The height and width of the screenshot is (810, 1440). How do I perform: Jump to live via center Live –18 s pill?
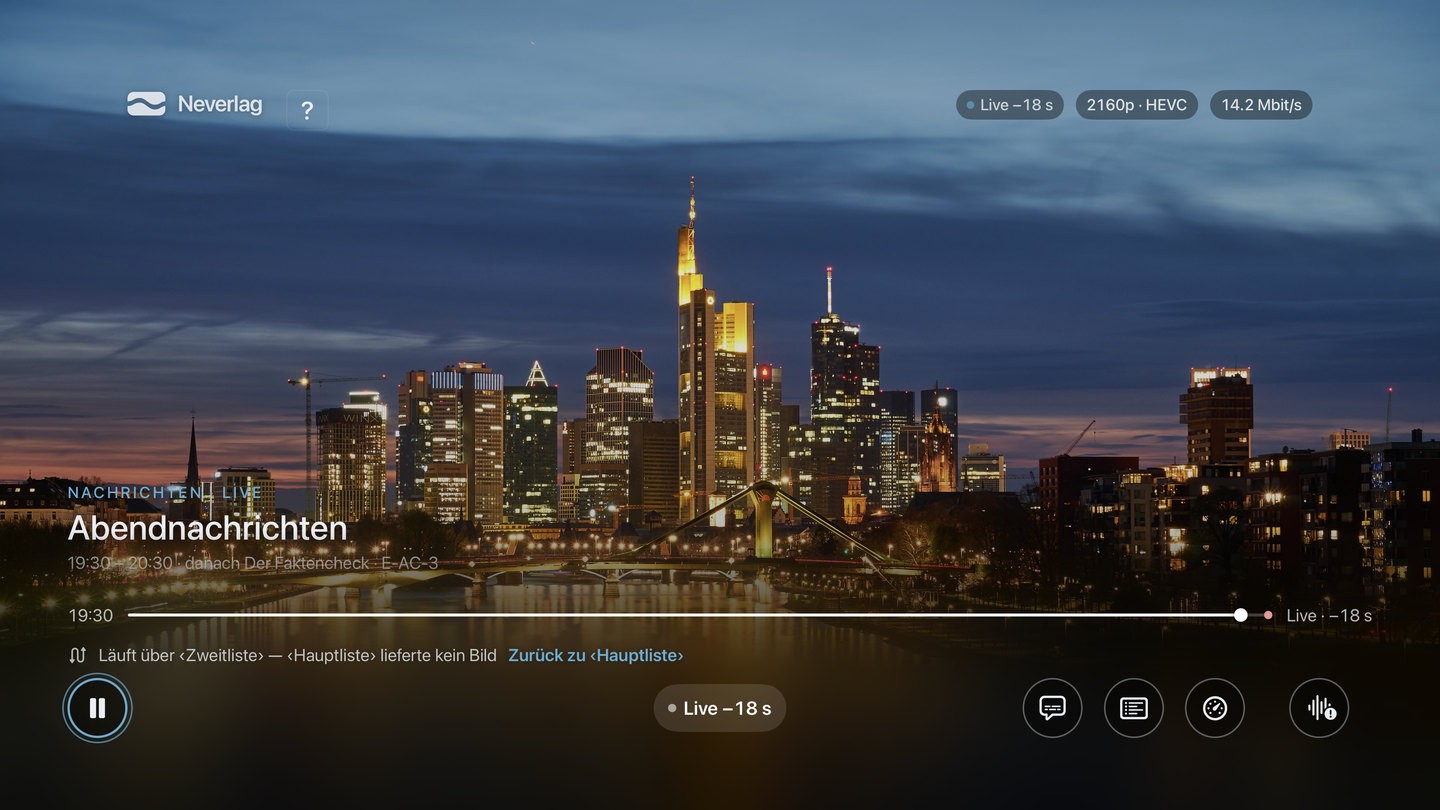pyautogui.click(x=720, y=708)
